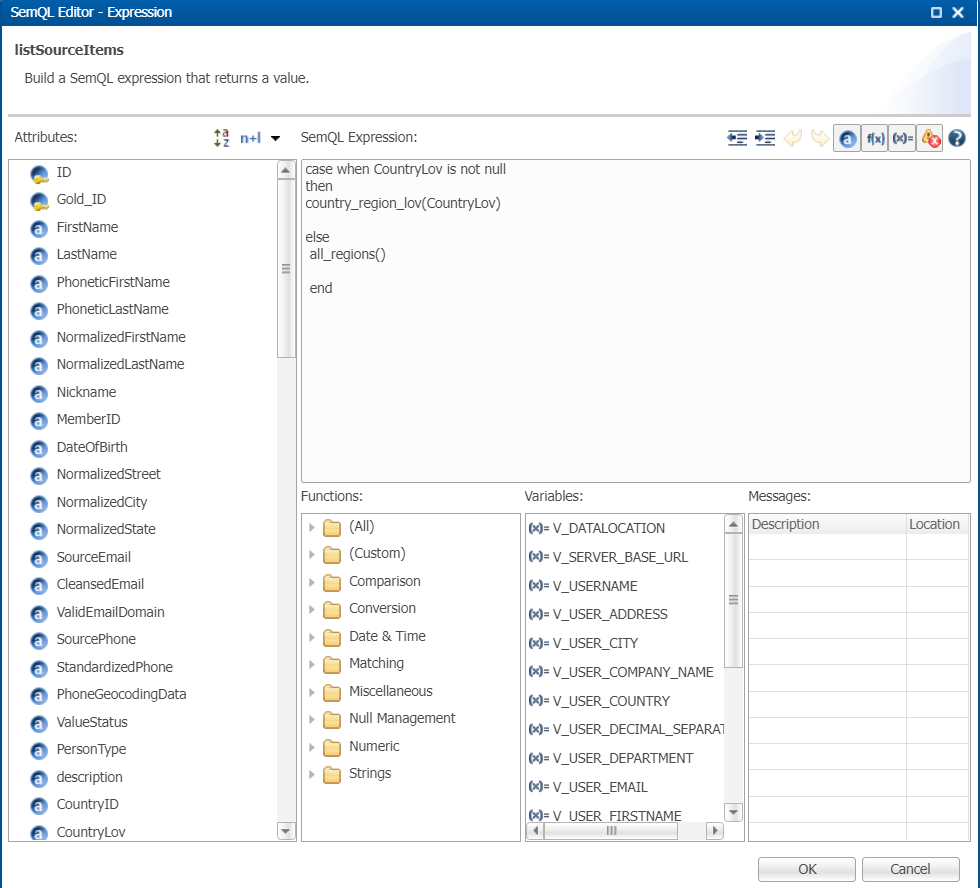Expand the Miscellaneous functions folder
980x888 pixels.
click(312, 692)
